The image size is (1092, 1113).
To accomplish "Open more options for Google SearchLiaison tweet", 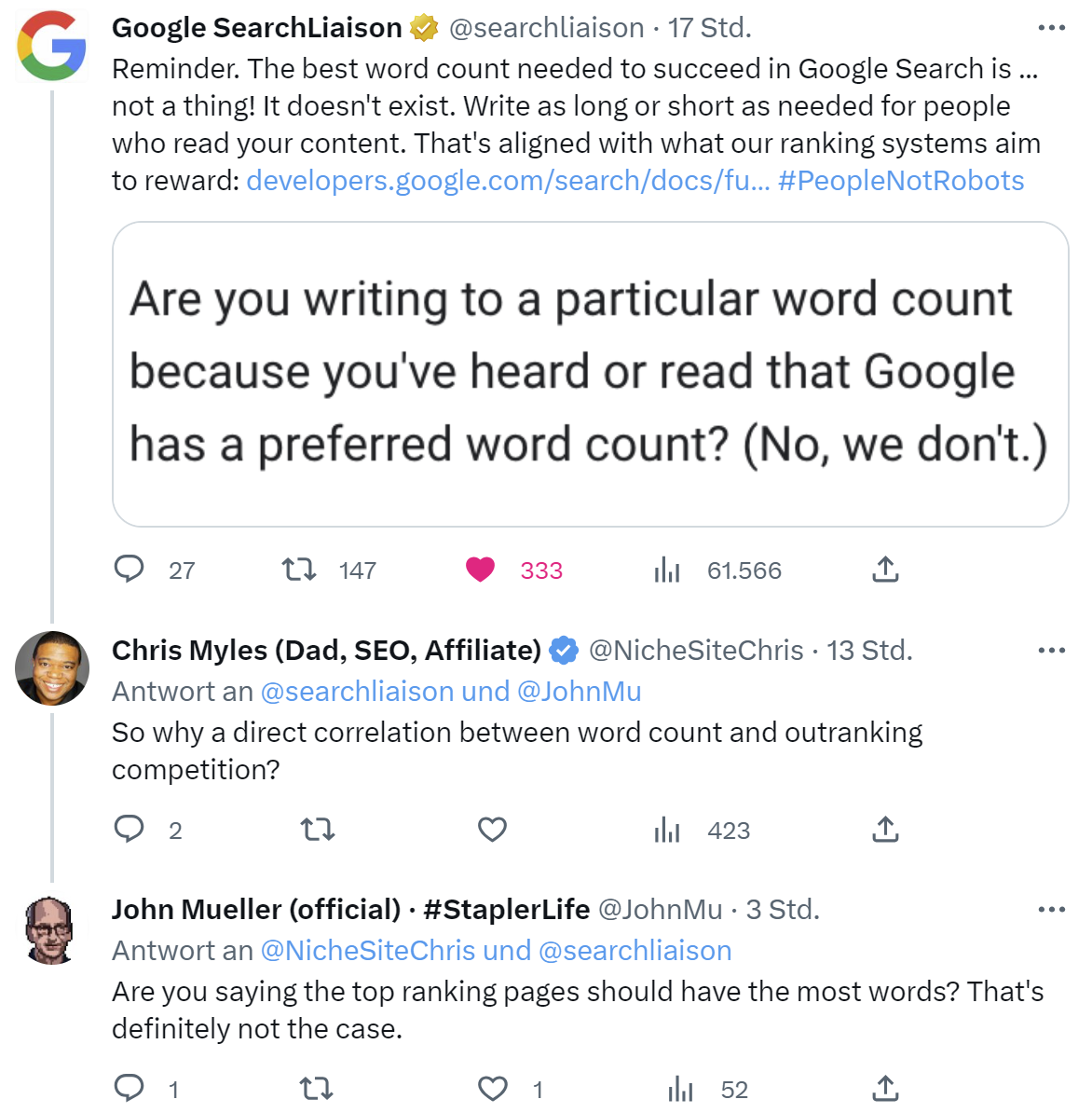I will [x=1051, y=28].
